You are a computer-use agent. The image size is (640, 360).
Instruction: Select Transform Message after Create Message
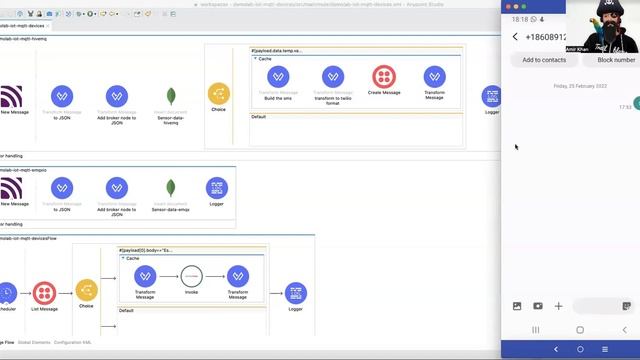(x=434, y=77)
